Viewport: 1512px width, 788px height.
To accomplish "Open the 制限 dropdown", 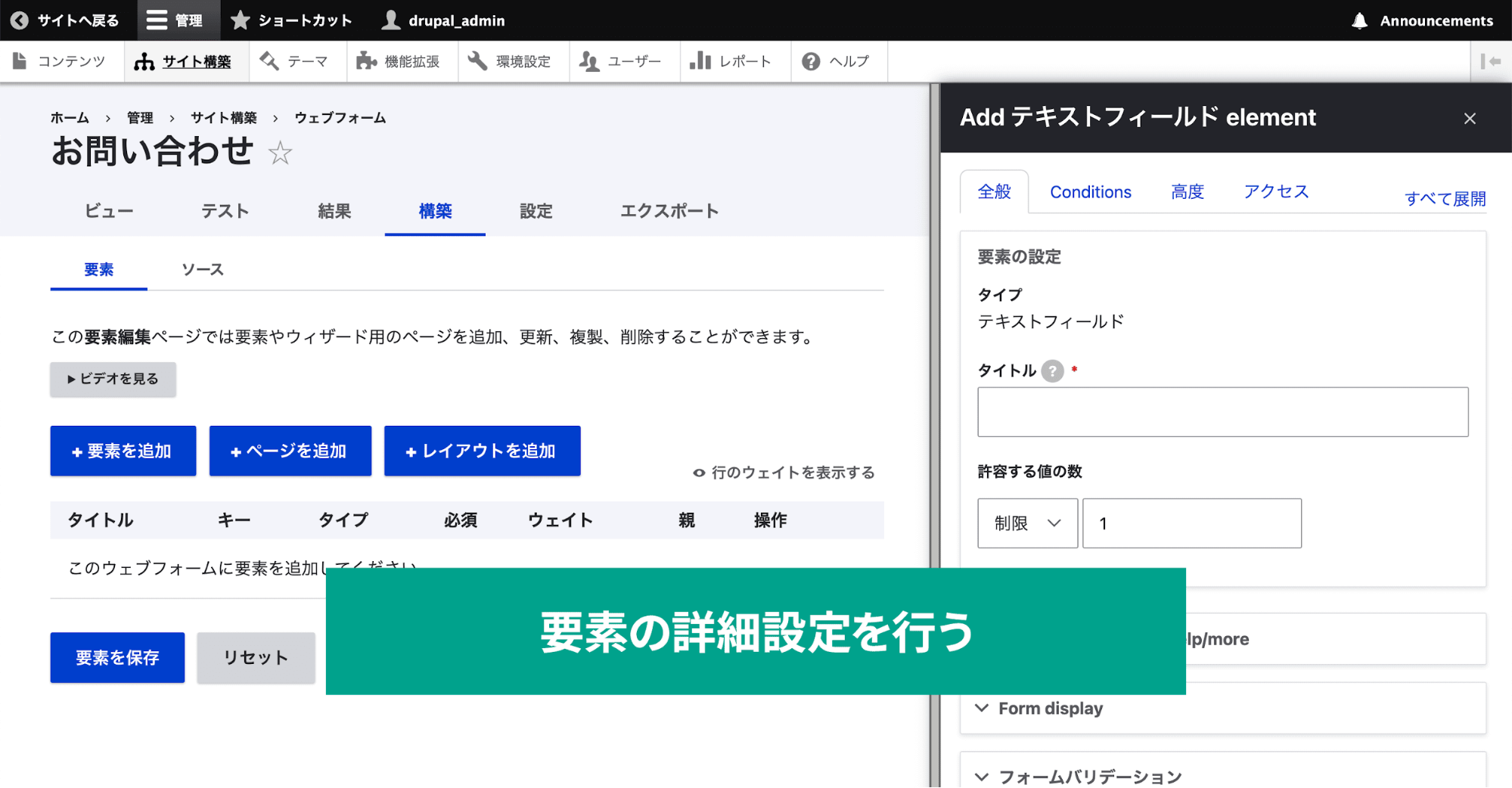I will point(1027,523).
